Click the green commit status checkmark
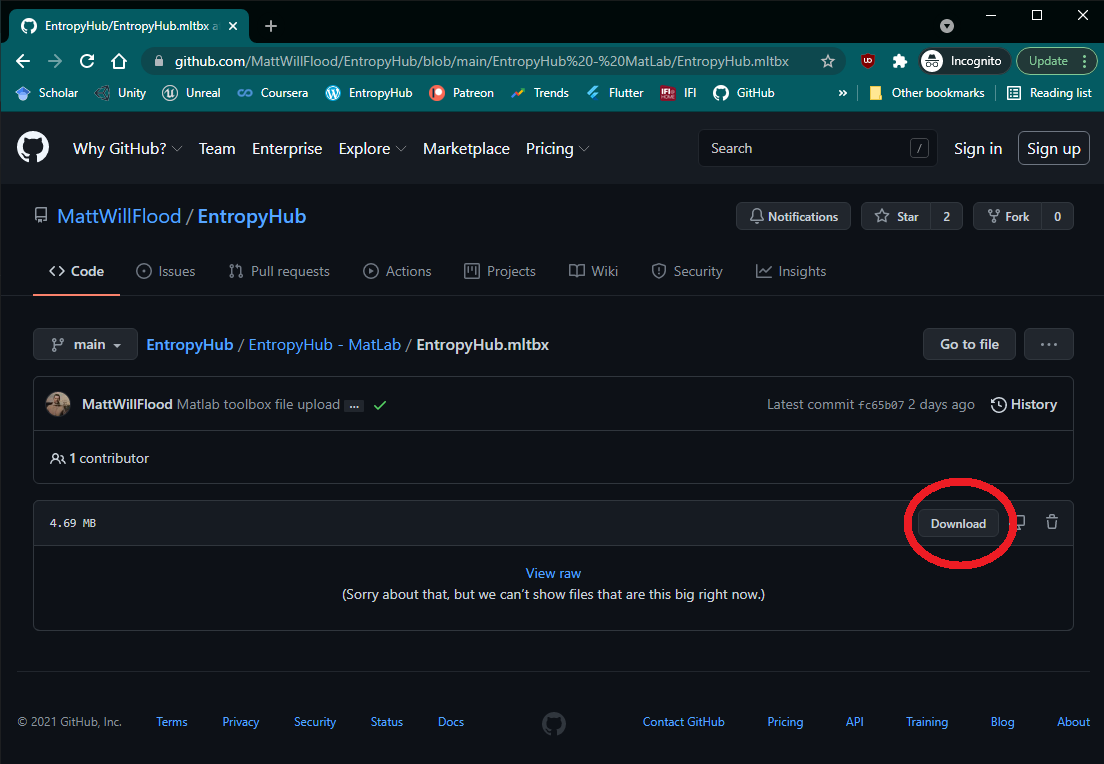This screenshot has width=1104, height=764. (x=380, y=405)
